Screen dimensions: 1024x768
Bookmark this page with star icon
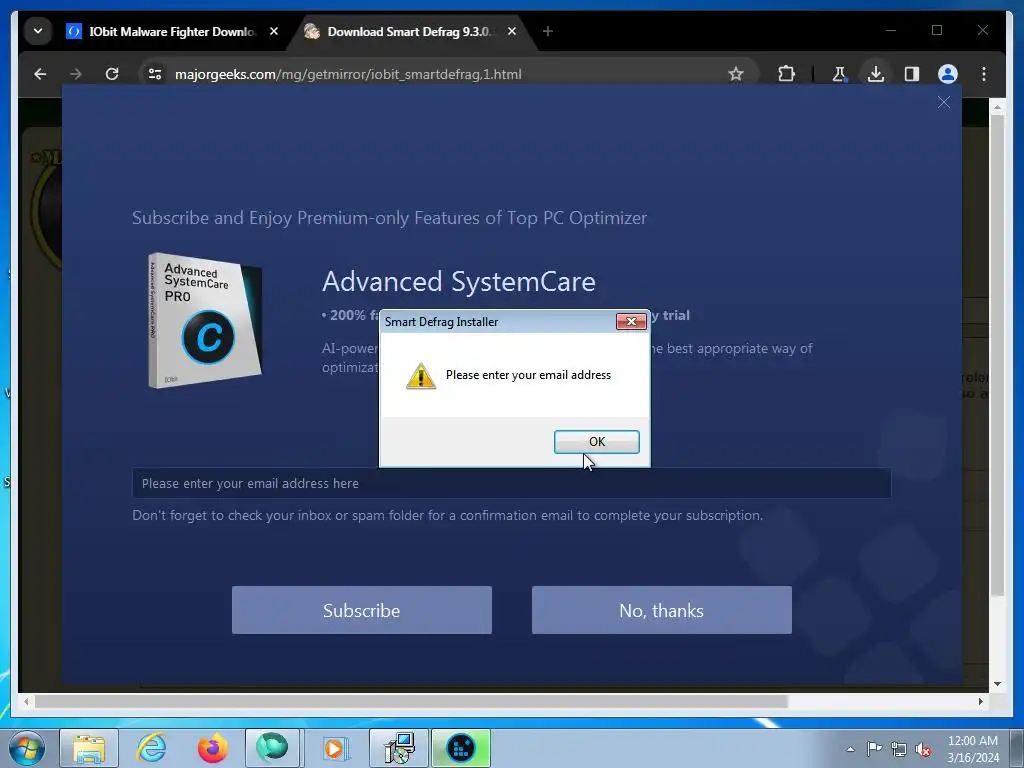(x=736, y=74)
